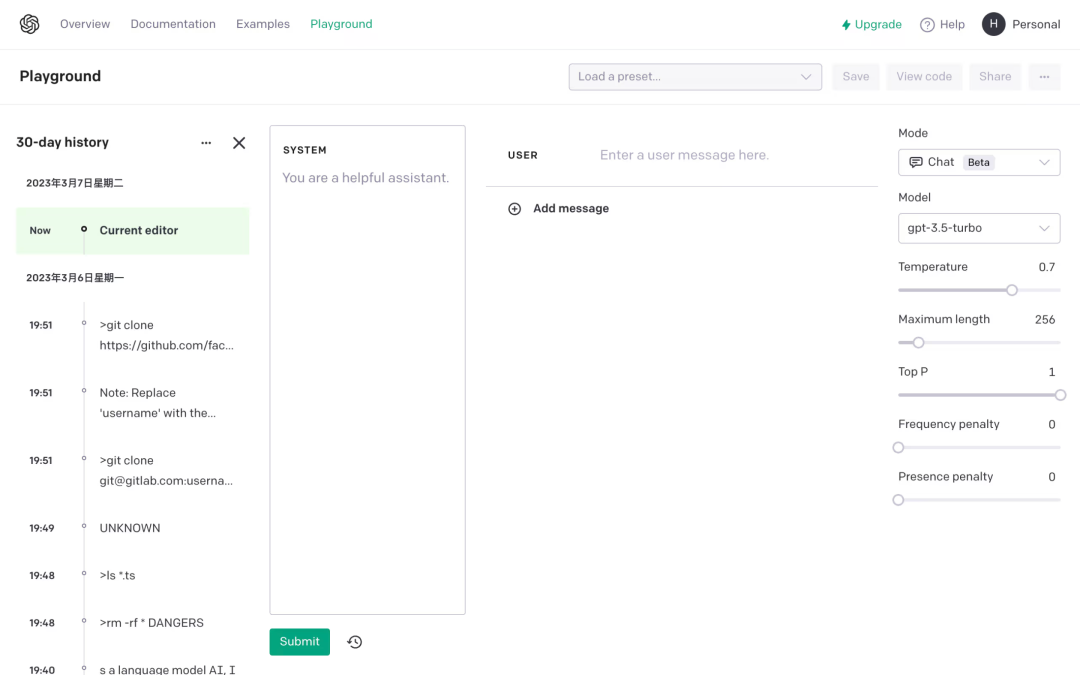Screen dimensions: 1080x675
Task: Close the 30-day history panel
Action: [x=239, y=143]
